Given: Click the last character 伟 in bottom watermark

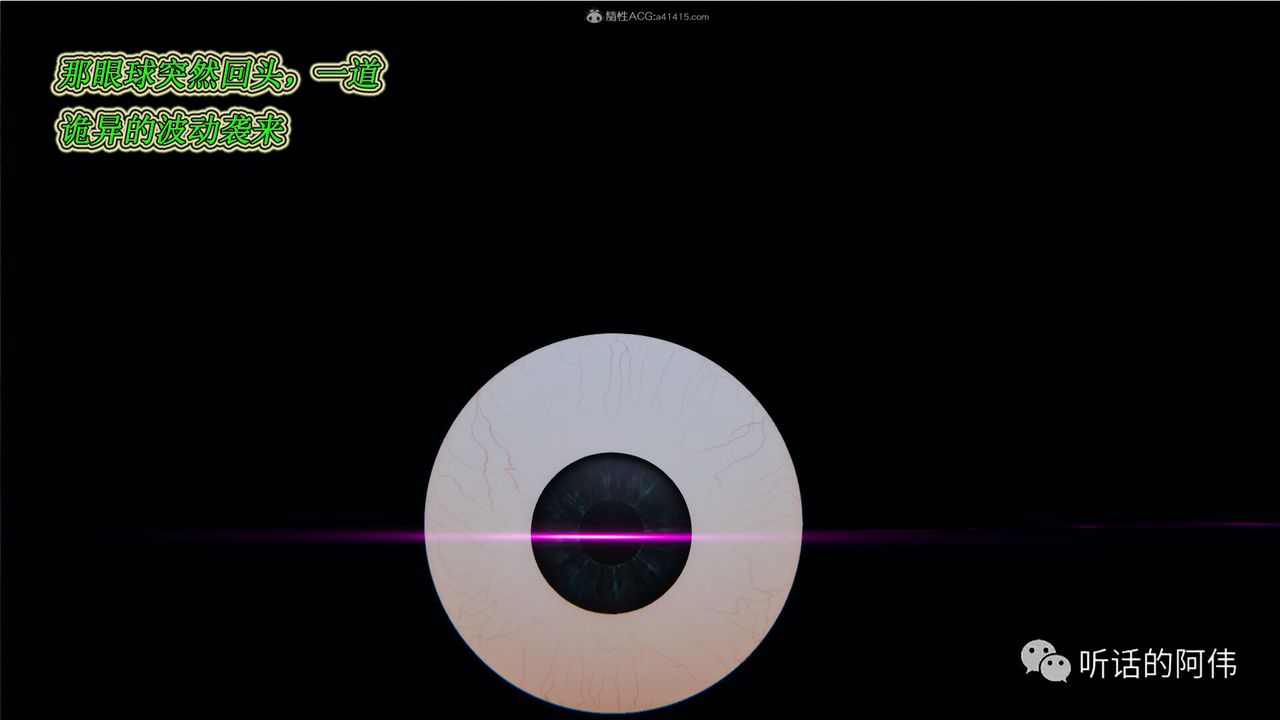Looking at the screenshot, I should (1220, 664).
